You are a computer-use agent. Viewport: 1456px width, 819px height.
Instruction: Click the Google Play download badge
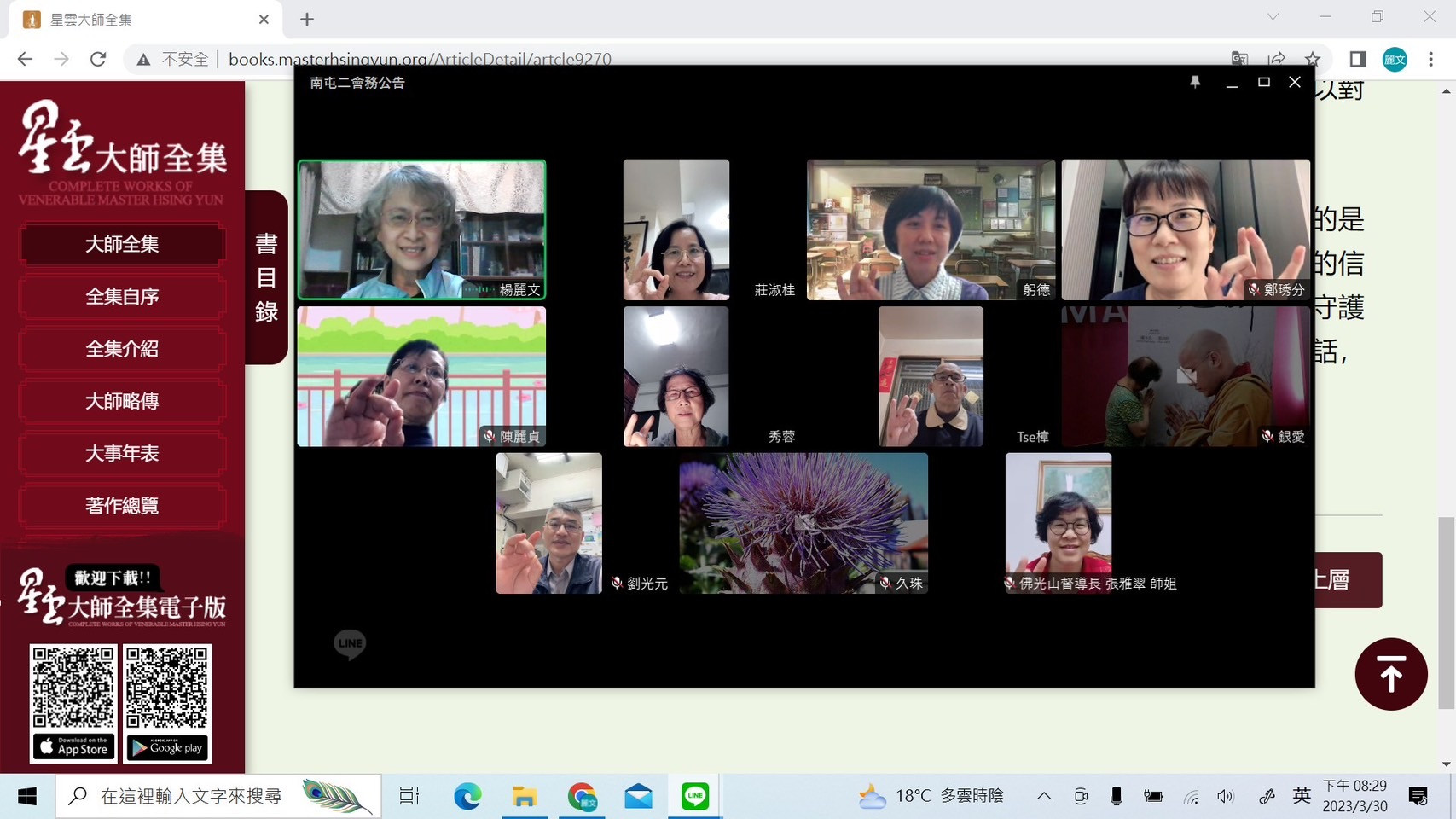(166, 747)
